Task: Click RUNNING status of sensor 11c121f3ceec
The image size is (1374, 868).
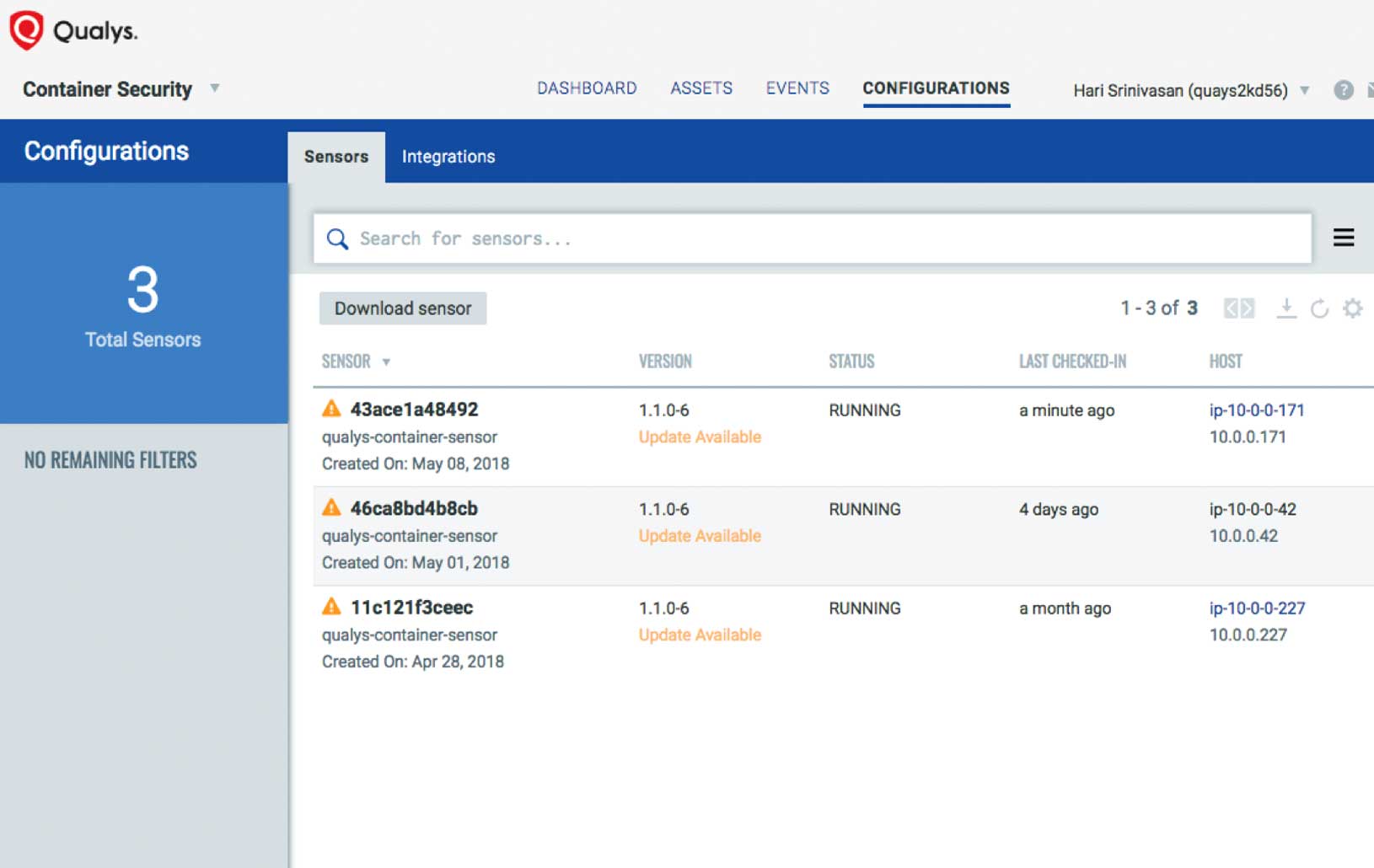Action: pyautogui.click(x=865, y=608)
